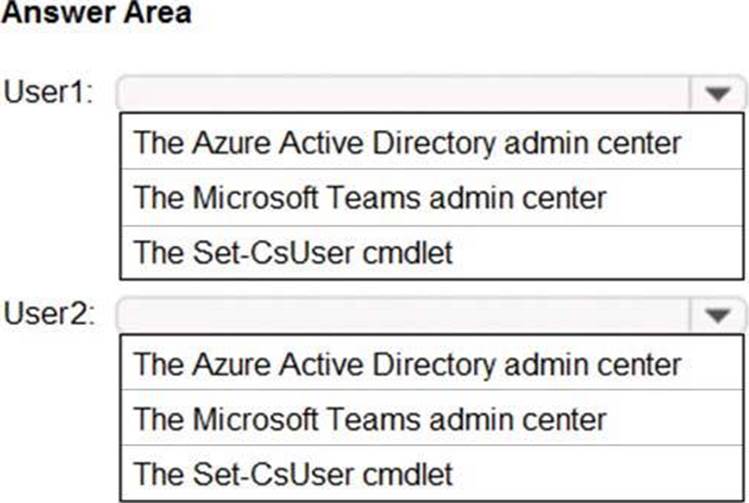Select Azure Active Directory admin center for User2
This screenshot has height=503, width=749.
tap(407, 363)
